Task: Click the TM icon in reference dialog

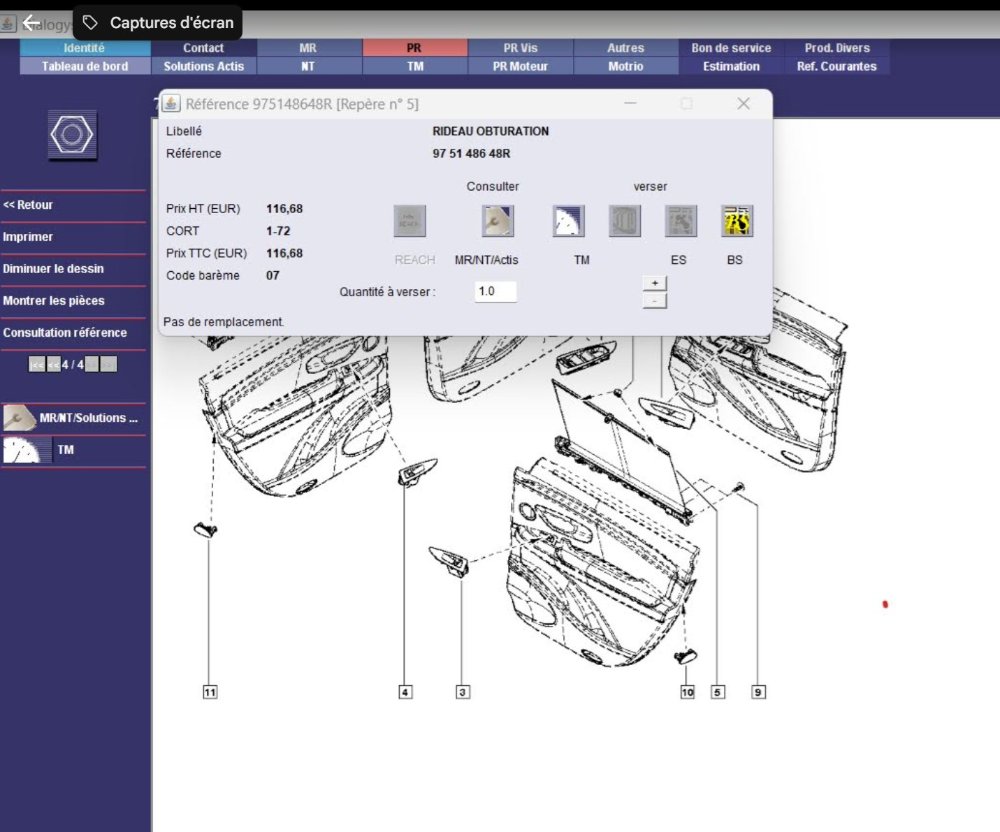Action: pyautogui.click(x=568, y=221)
